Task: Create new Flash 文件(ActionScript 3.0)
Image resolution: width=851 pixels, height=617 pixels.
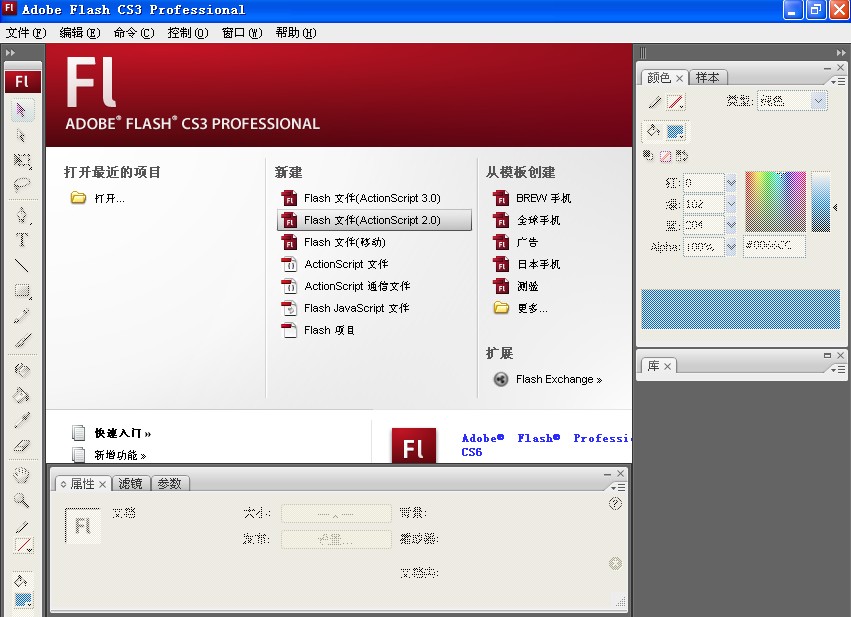Action: click(372, 198)
